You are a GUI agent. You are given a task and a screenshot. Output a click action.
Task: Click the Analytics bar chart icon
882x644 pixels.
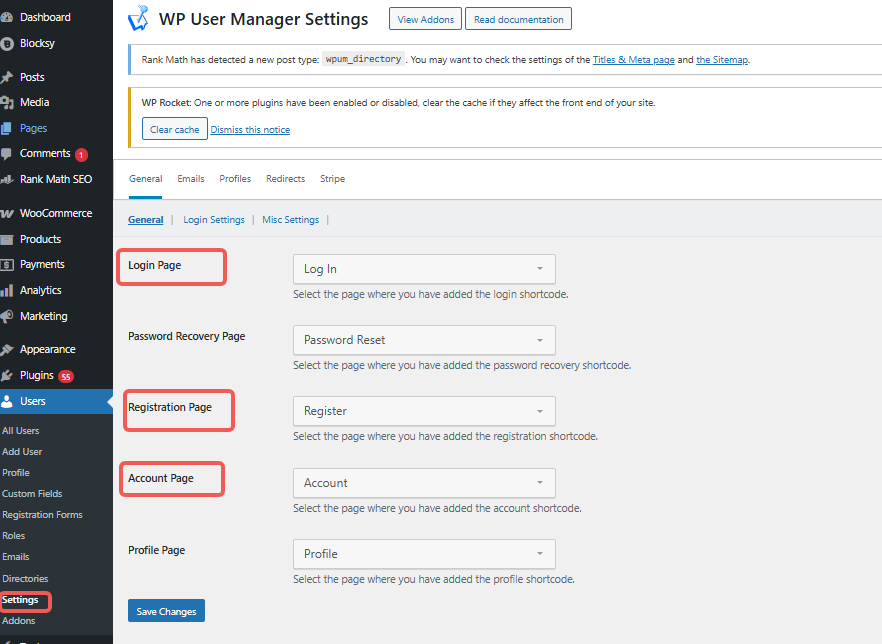(x=7, y=290)
